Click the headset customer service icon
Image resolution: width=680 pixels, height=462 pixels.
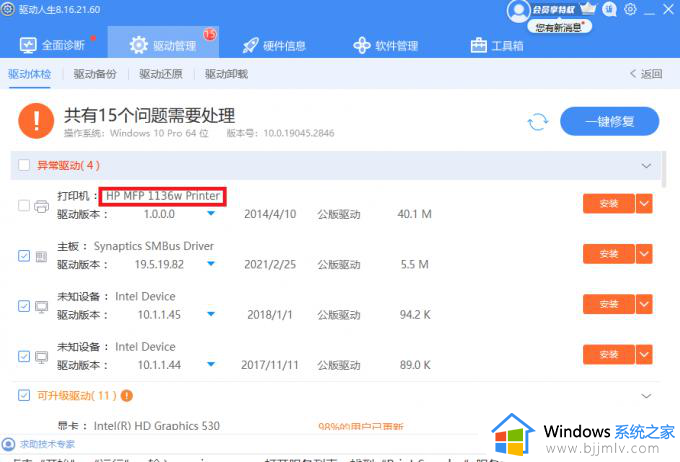(609, 9)
